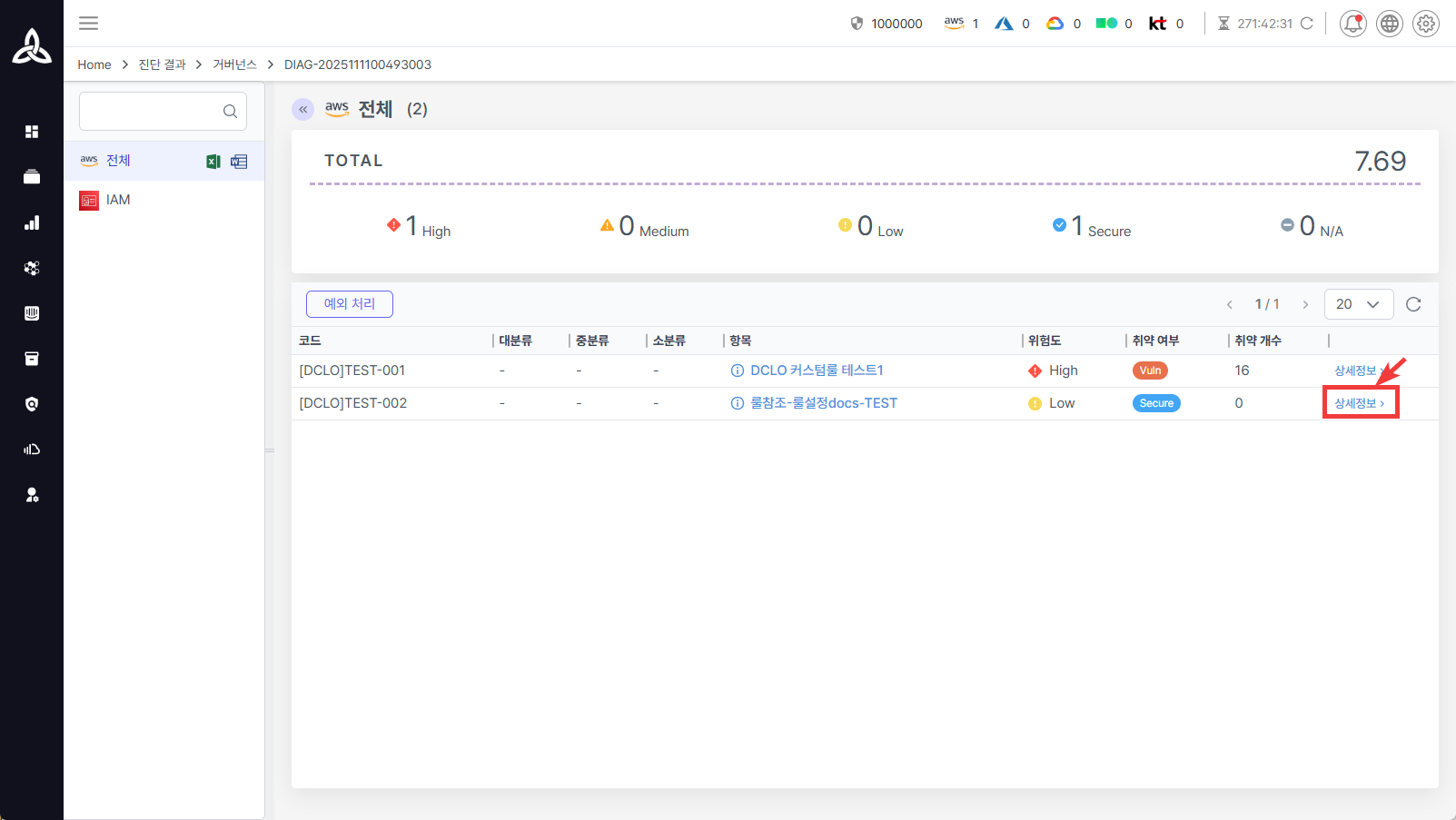Open 상세정보 for TEST-002 row

tap(1359, 403)
